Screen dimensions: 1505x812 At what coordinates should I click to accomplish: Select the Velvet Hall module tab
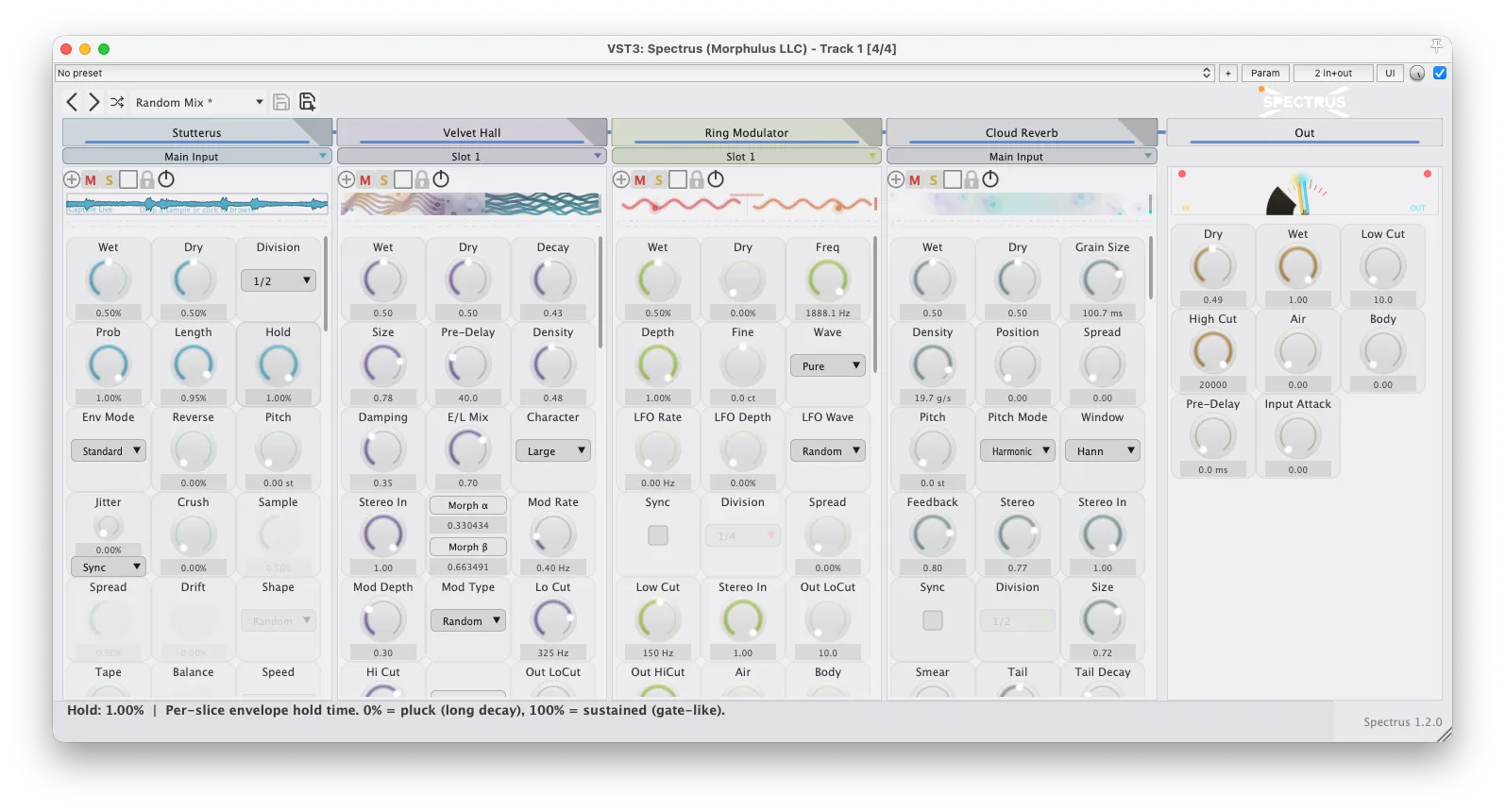(471, 132)
